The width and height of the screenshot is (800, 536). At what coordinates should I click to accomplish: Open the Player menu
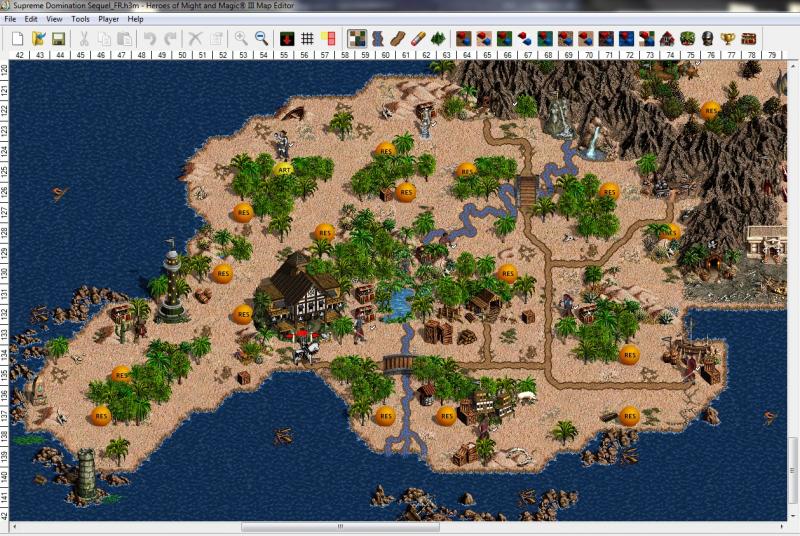(x=108, y=19)
